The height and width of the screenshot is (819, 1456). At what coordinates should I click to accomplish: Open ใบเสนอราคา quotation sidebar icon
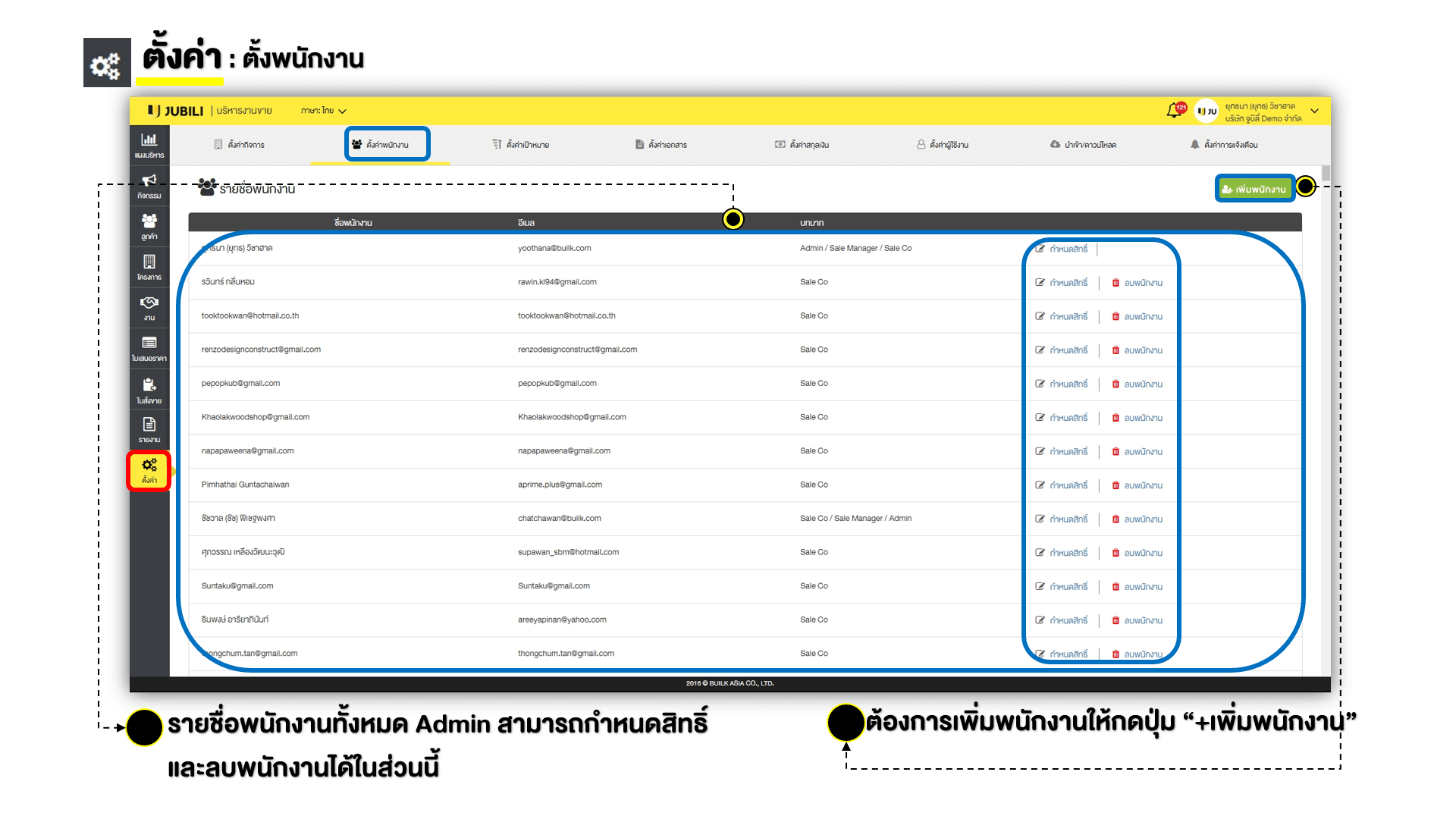(x=149, y=348)
